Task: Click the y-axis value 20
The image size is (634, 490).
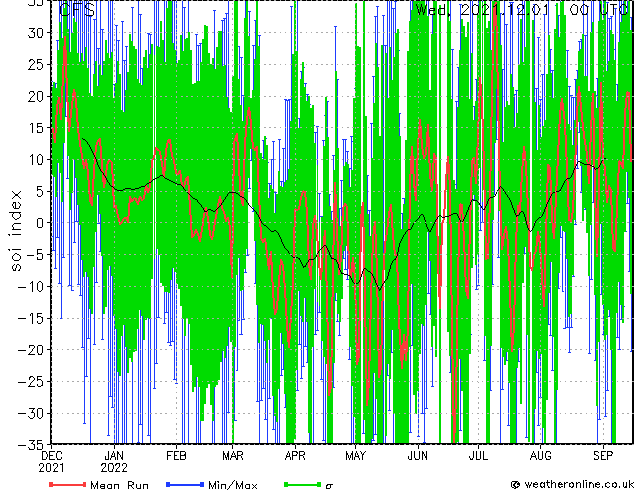Action: coord(36,96)
